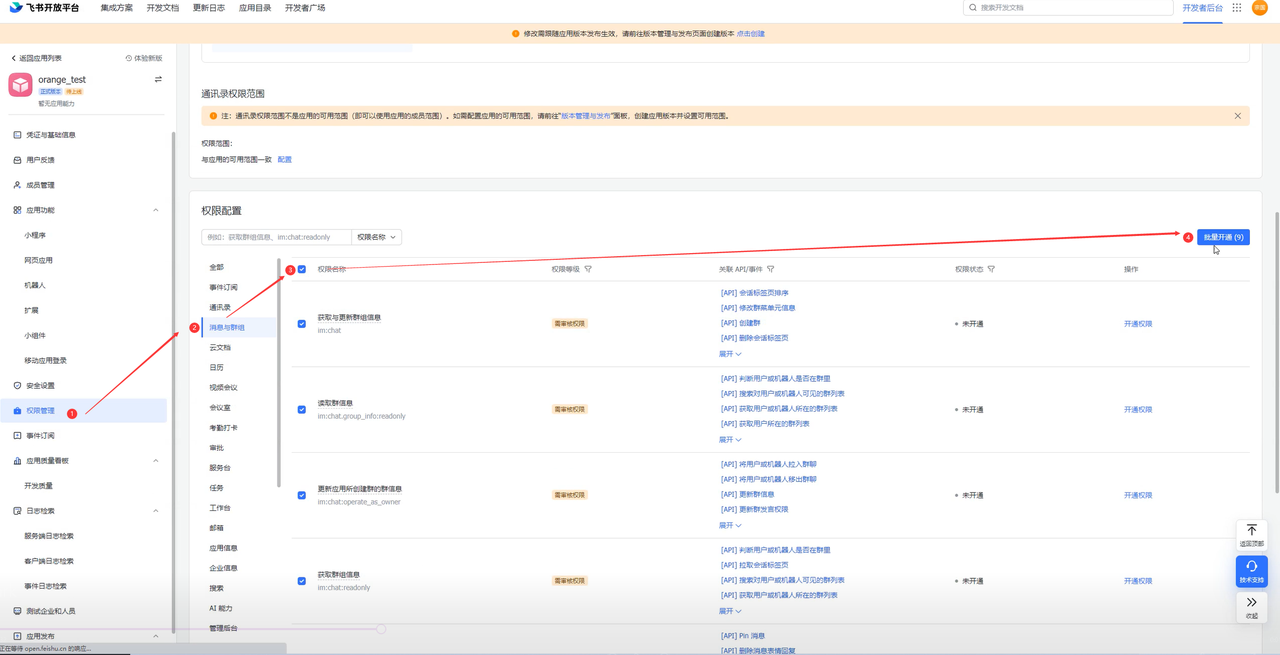The width and height of the screenshot is (1280, 655).
Task: Switch to 开发者后台 tab
Action: 1202,8
